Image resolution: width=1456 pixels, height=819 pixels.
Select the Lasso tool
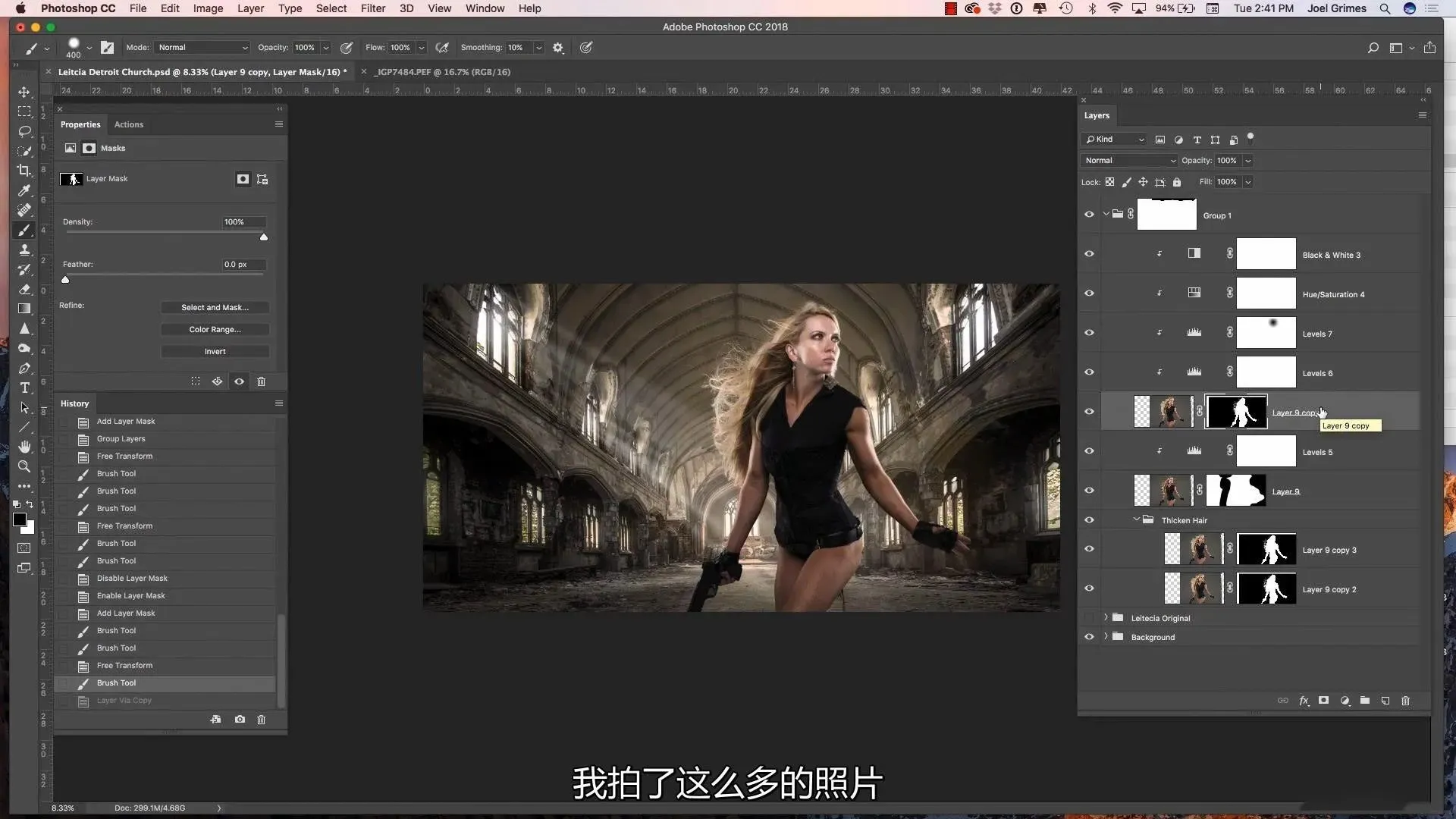pos(24,131)
